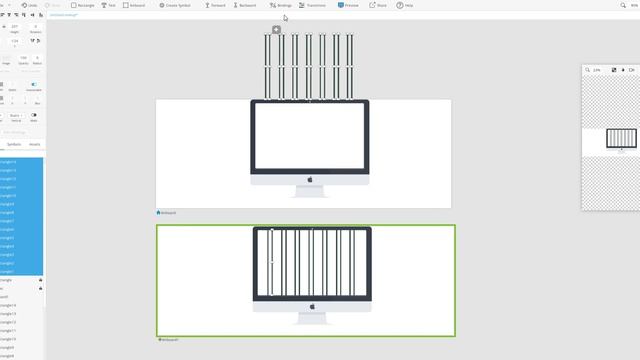Viewport: 640px width, 360px height.
Task: Toggle the blue Interactable switch
Action: [x=34, y=84]
